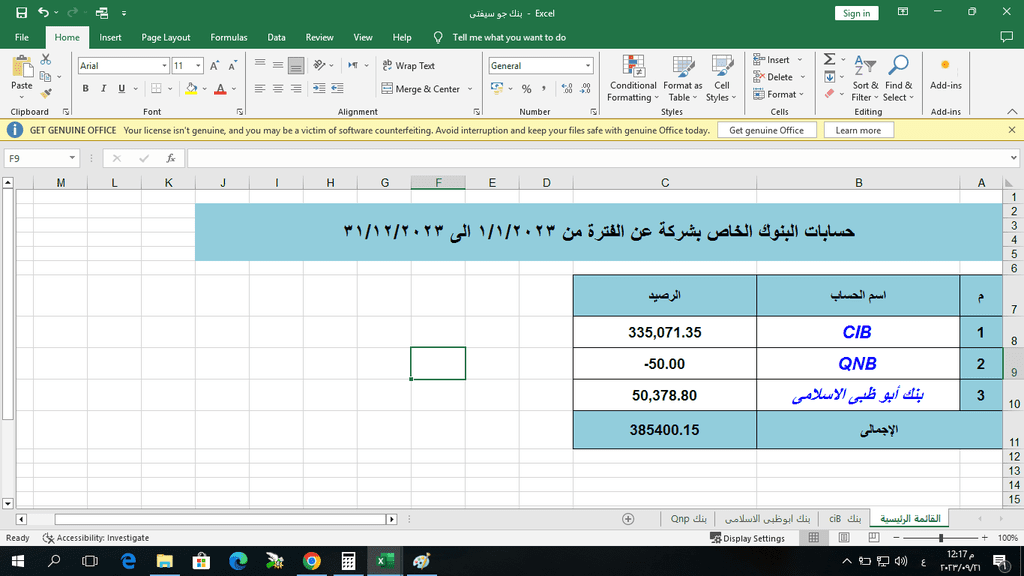Screen dimensions: 1024x576
Task: Toggle underline formatting
Action: (121, 88)
